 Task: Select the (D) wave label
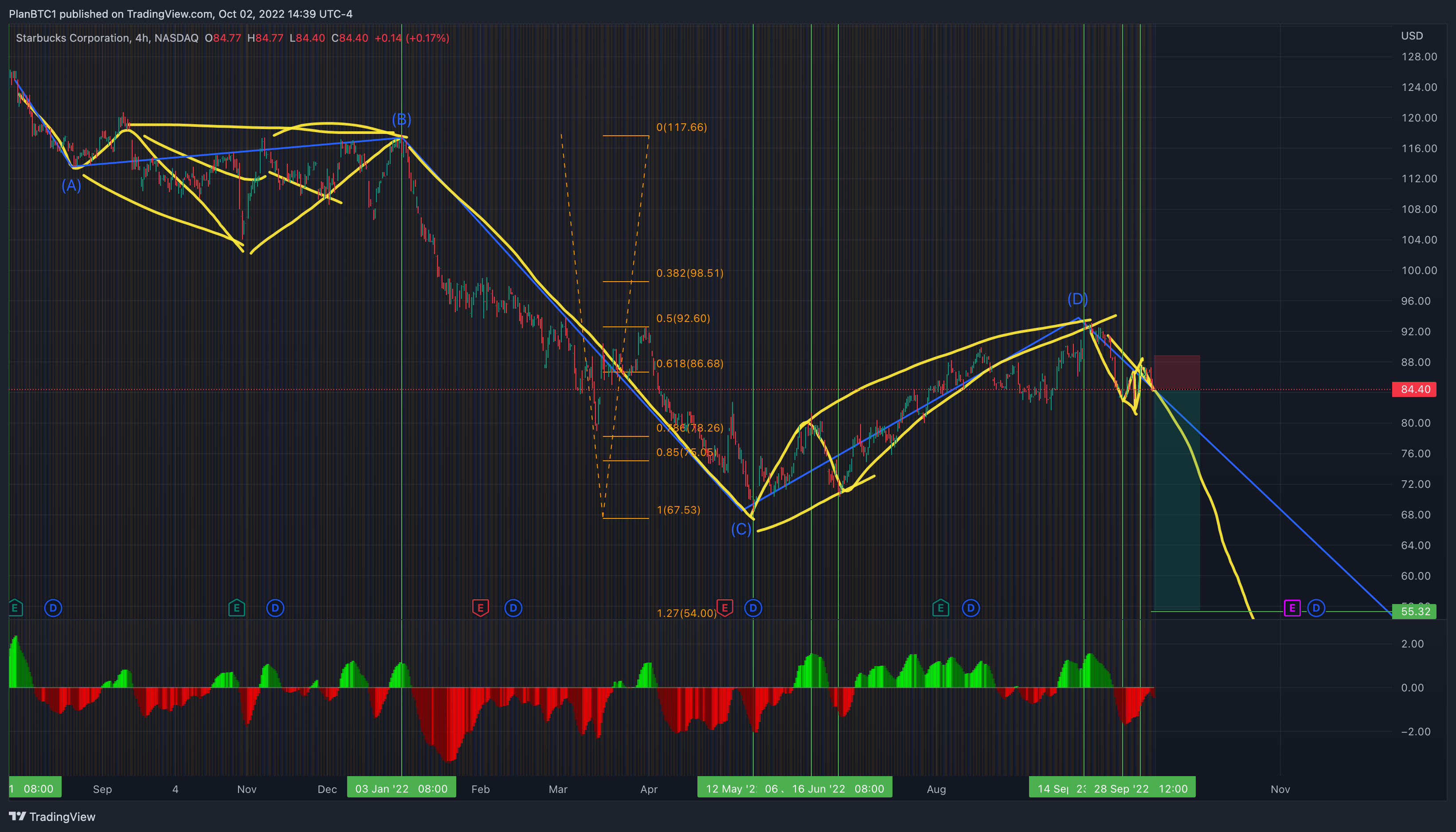click(1078, 299)
